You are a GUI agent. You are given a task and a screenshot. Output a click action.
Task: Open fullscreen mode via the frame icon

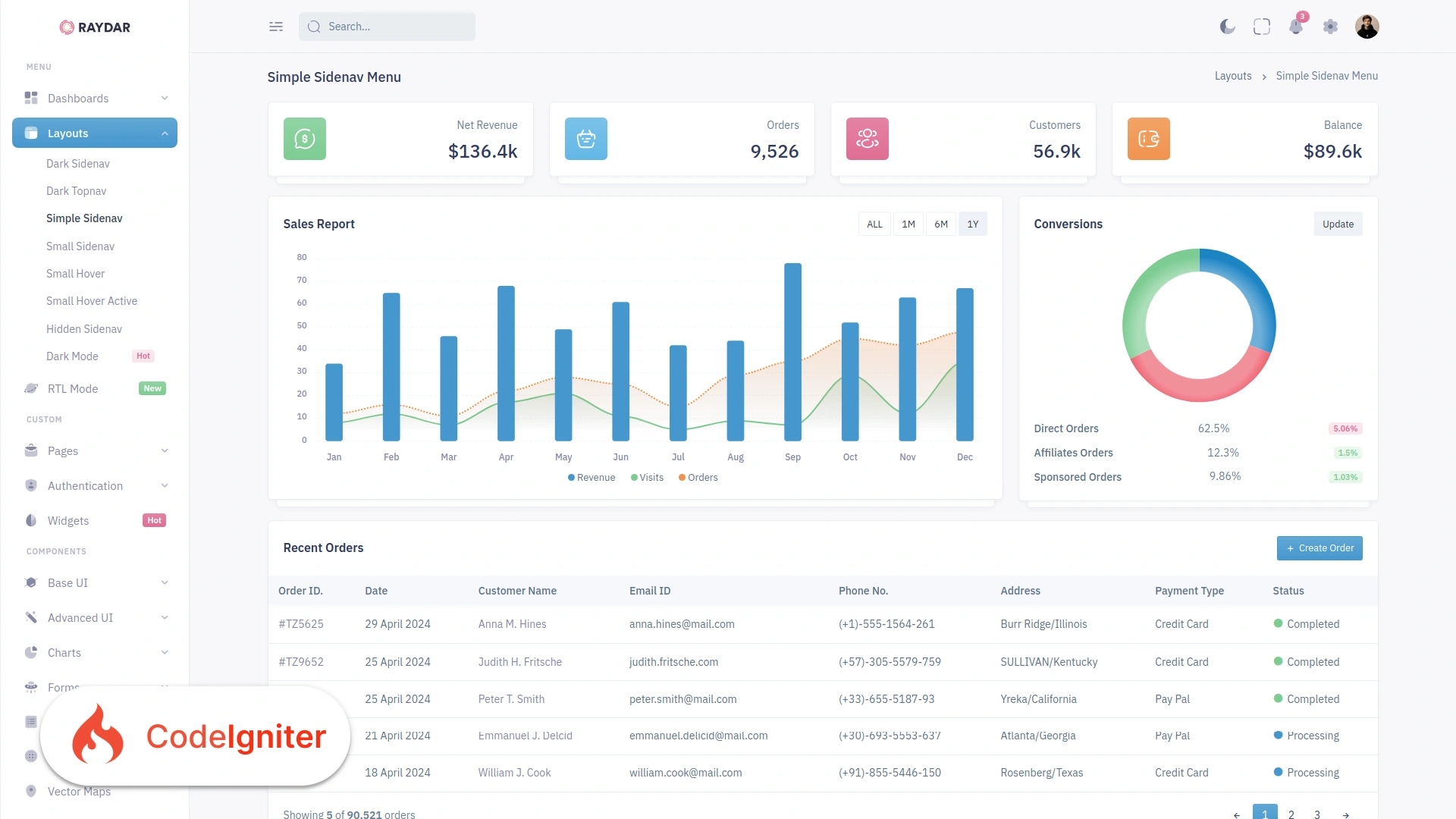click(1262, 27)
